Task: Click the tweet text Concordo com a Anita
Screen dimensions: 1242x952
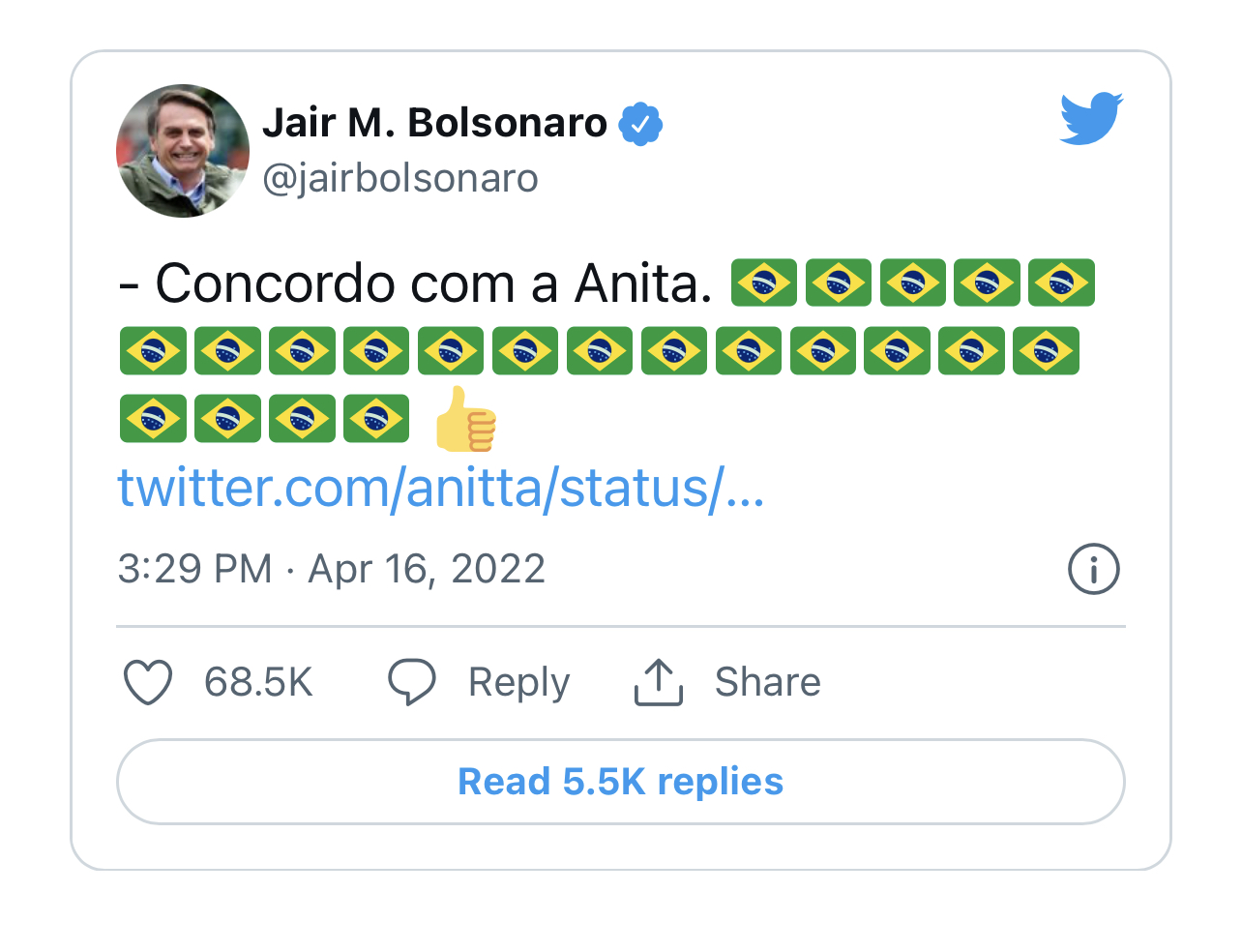Action: (x=416, y=283)
